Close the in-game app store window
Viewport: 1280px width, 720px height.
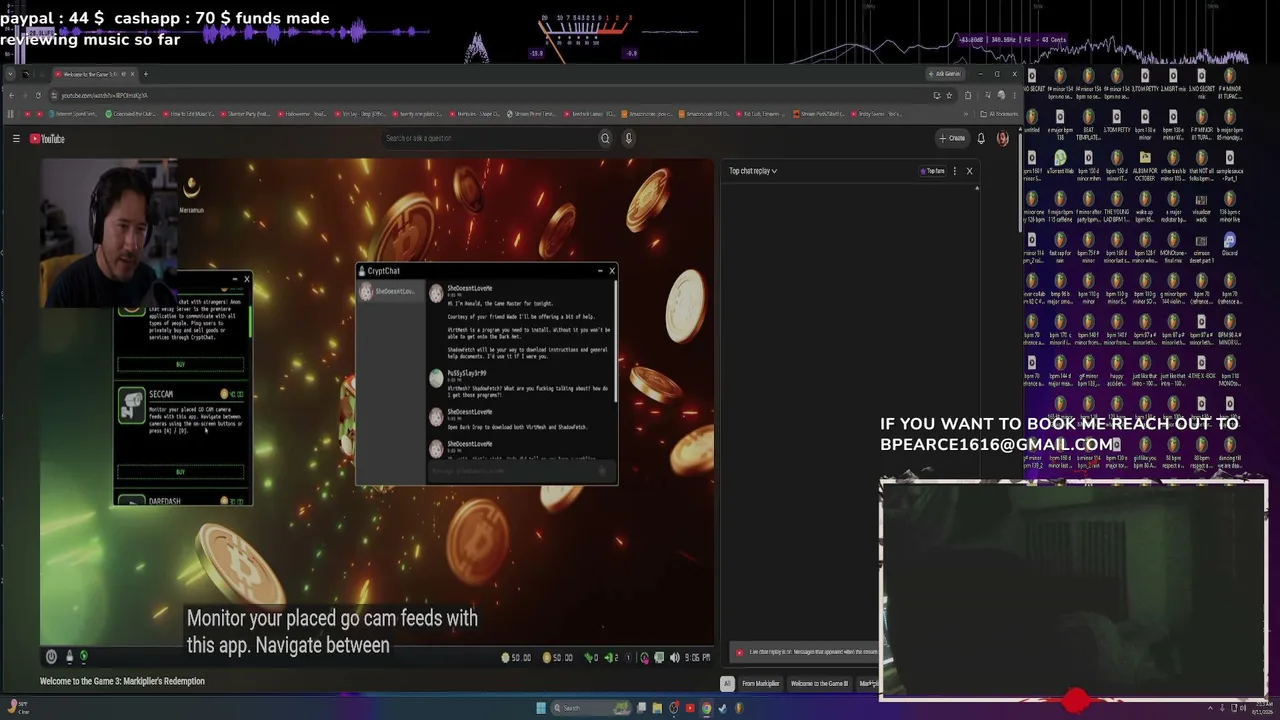[x=246, y=280]
